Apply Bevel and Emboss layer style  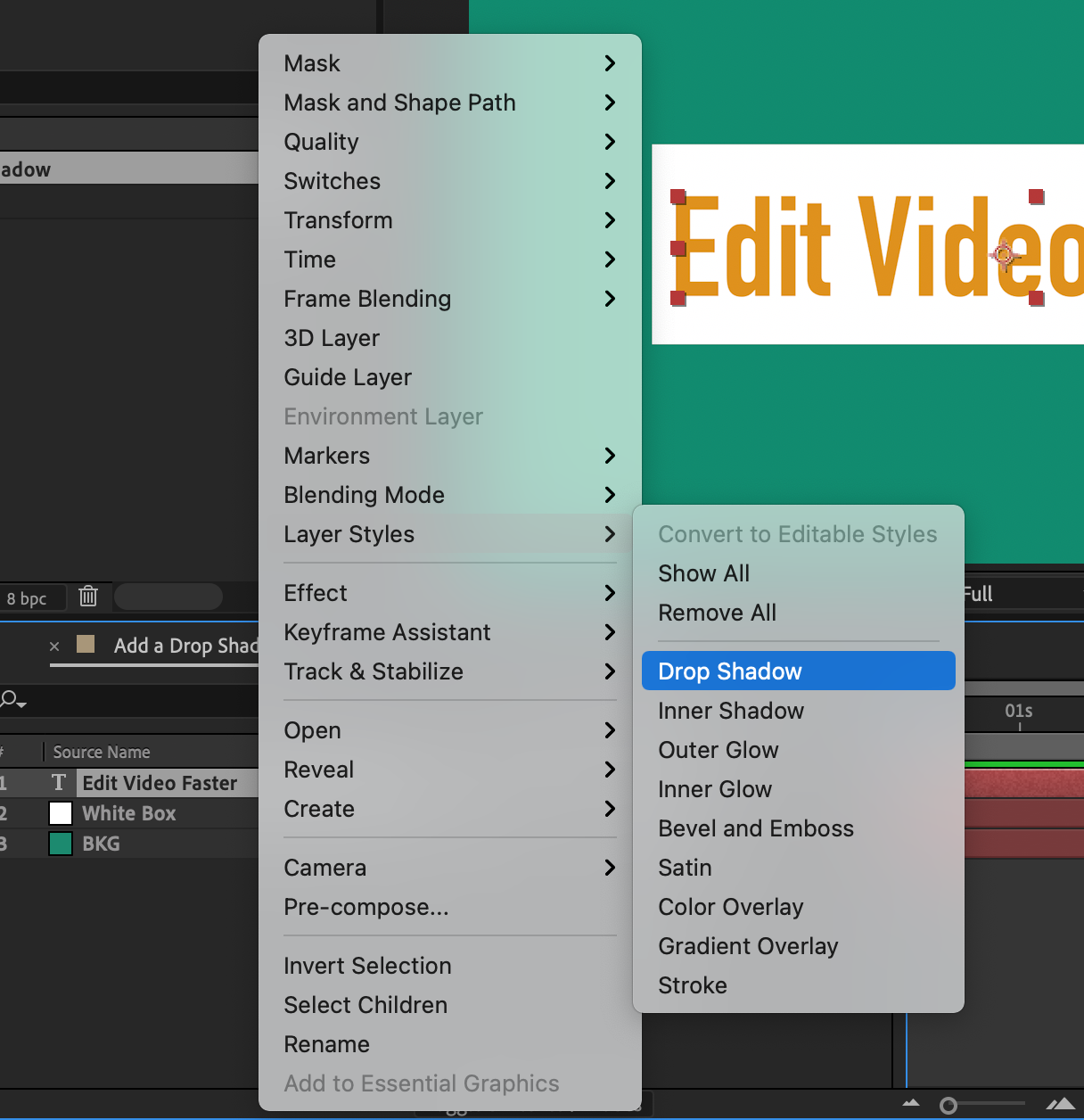[799, 828]
